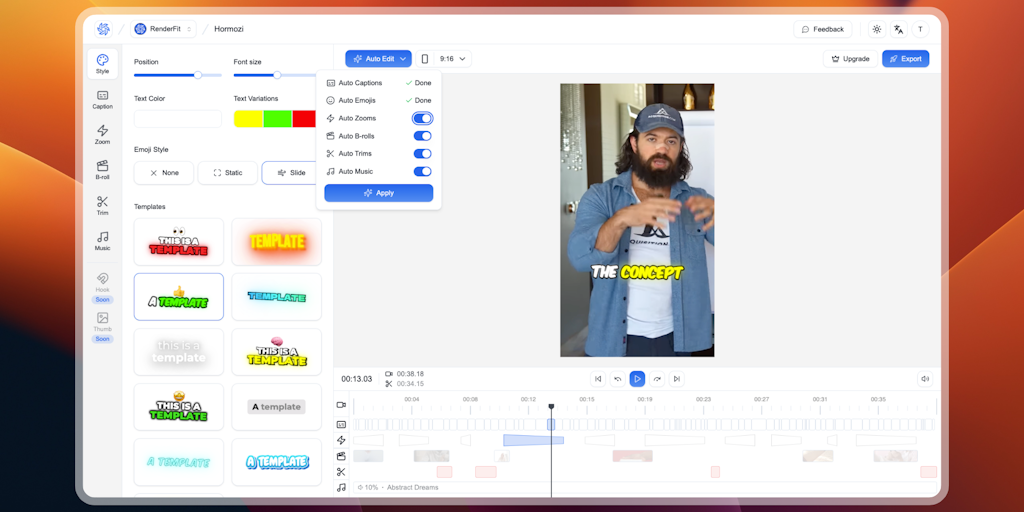Open the Feedback dialog
The height and width of the screenshot is (512, 1024).
tap(822, 29)
